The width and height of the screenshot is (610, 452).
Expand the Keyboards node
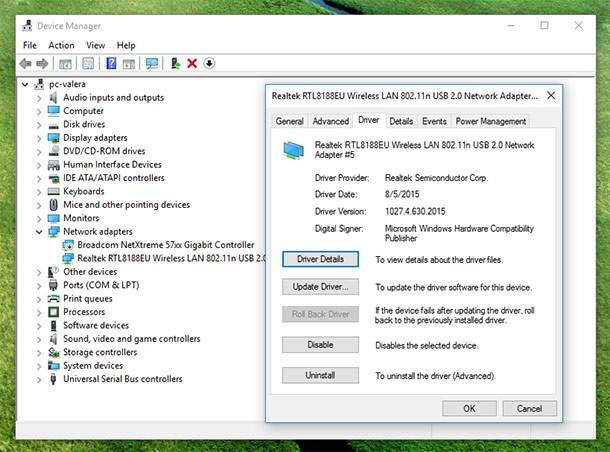point(39,192)
